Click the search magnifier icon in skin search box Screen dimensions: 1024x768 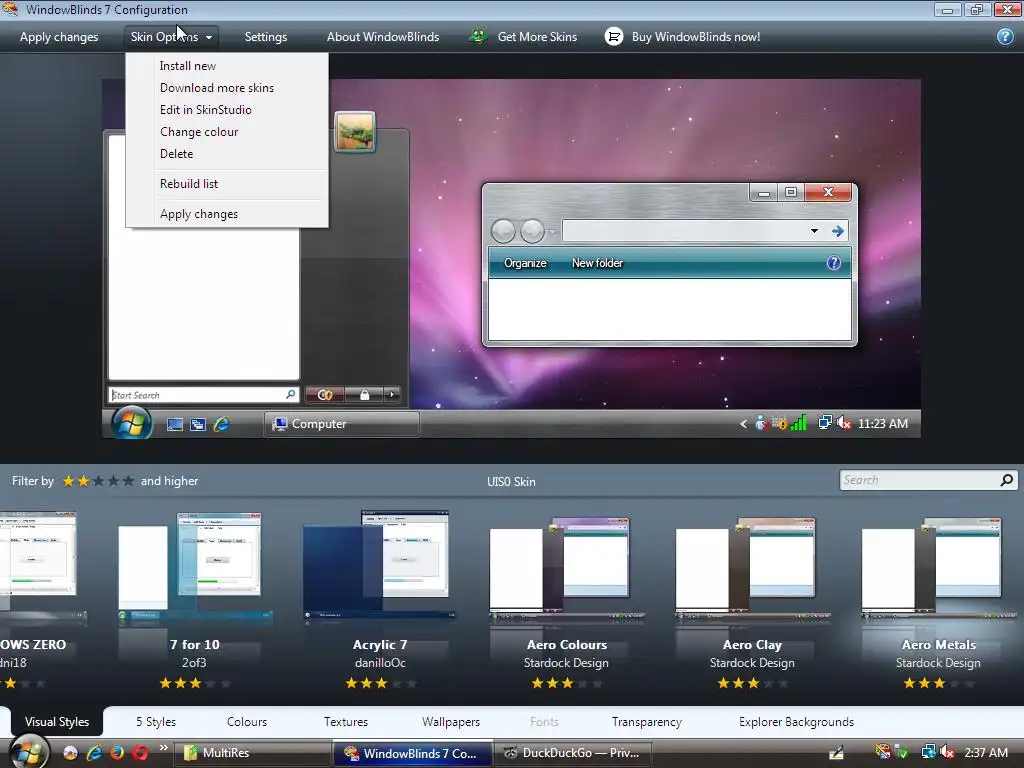(x=1006, y=480)
